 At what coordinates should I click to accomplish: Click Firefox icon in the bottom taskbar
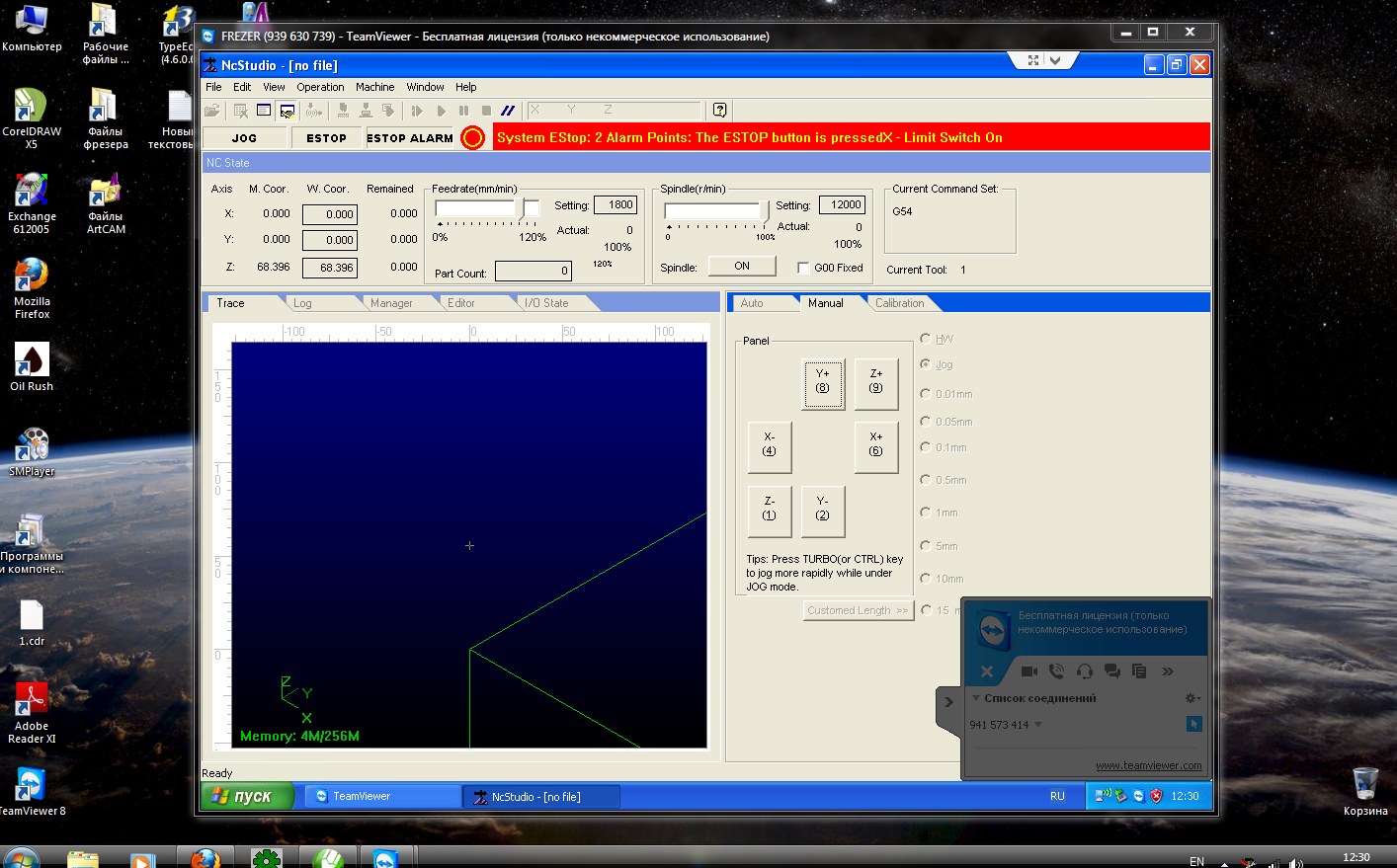[x=205, y=857]
